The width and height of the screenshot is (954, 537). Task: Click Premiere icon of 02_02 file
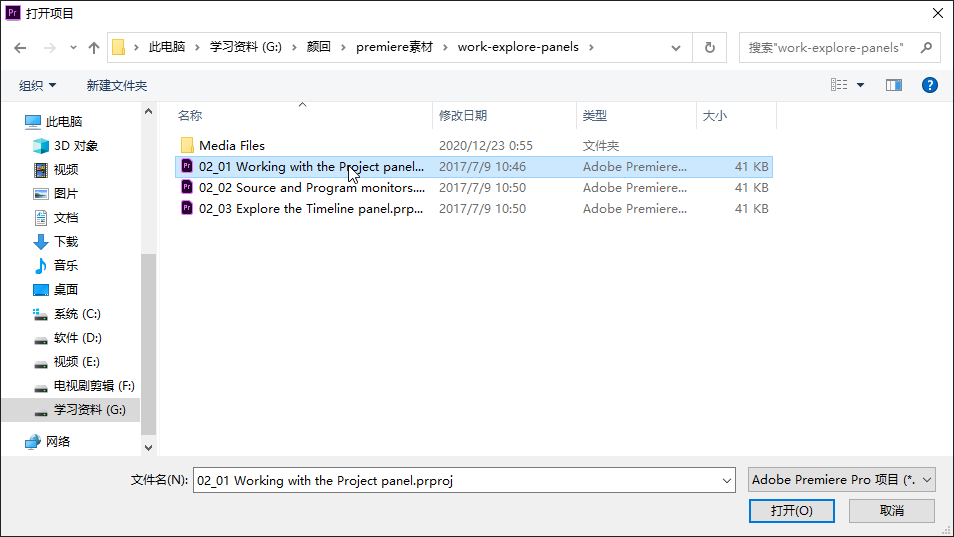coord(187,187)
